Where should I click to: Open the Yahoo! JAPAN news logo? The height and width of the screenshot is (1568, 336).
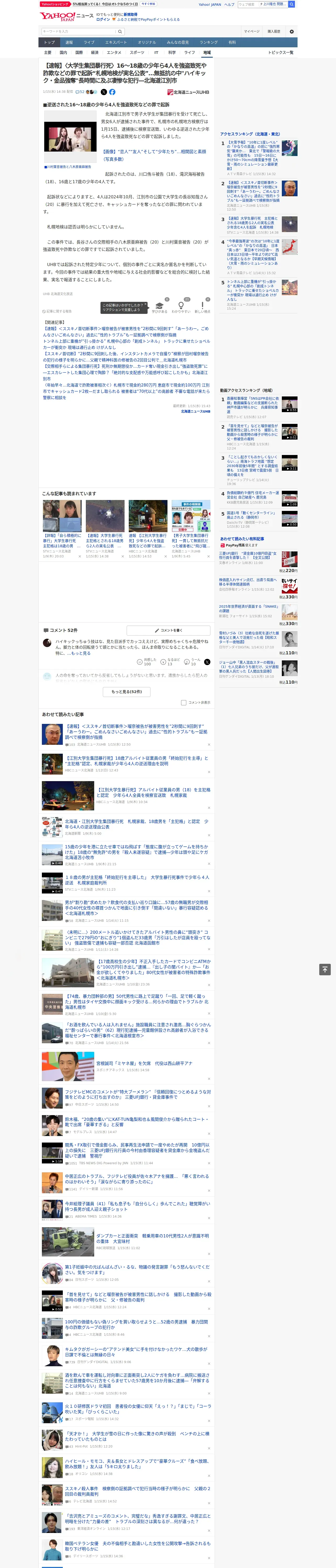(x=66, y=16)
